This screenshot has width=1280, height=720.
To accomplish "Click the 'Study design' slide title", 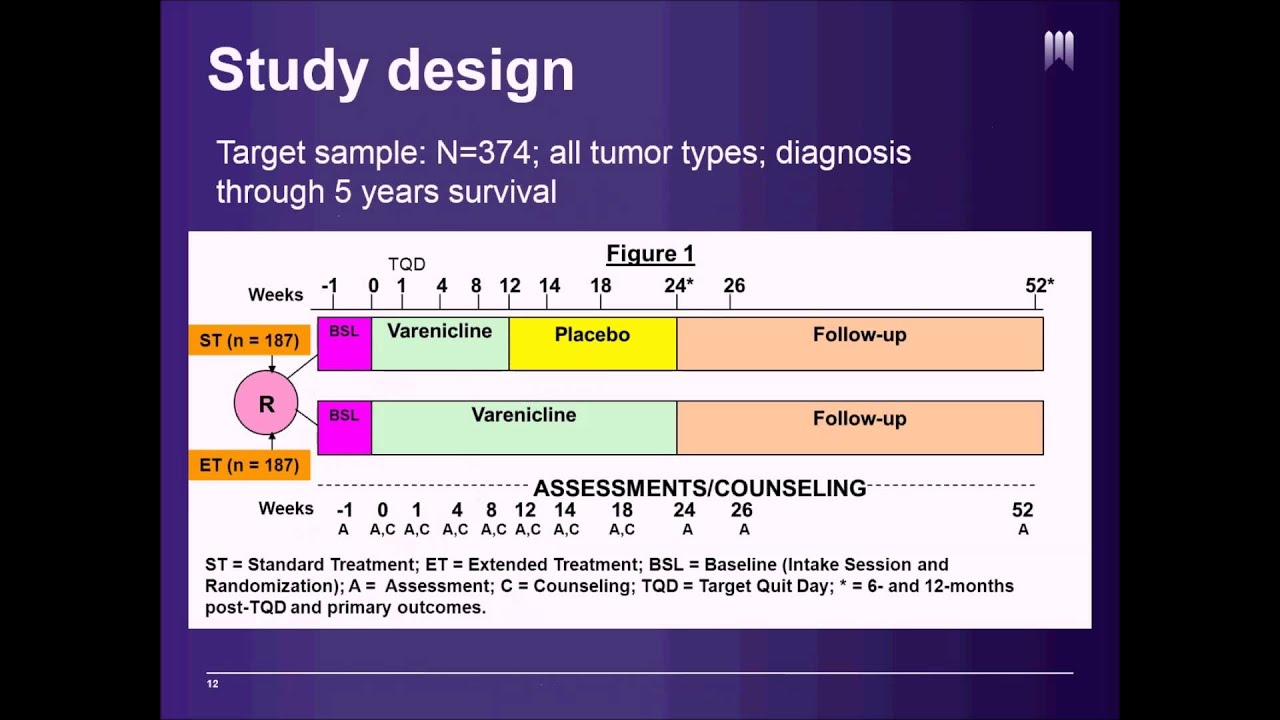I will tap(391, 71).
